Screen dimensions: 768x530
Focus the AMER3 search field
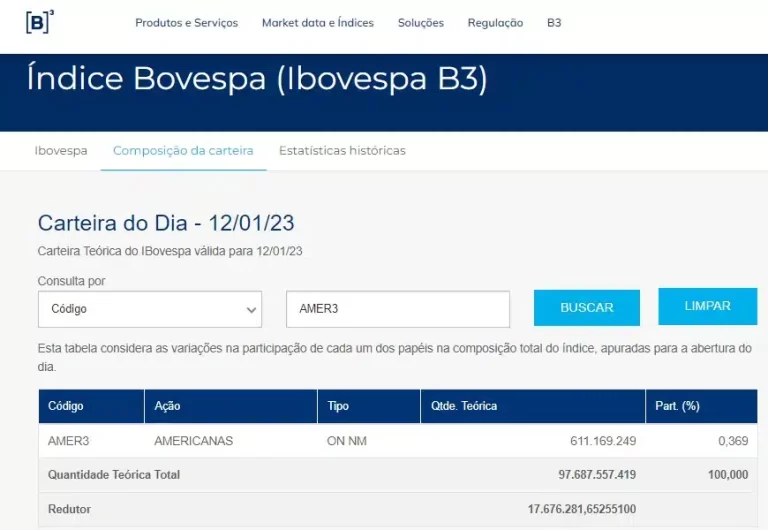tap(398, 309)
